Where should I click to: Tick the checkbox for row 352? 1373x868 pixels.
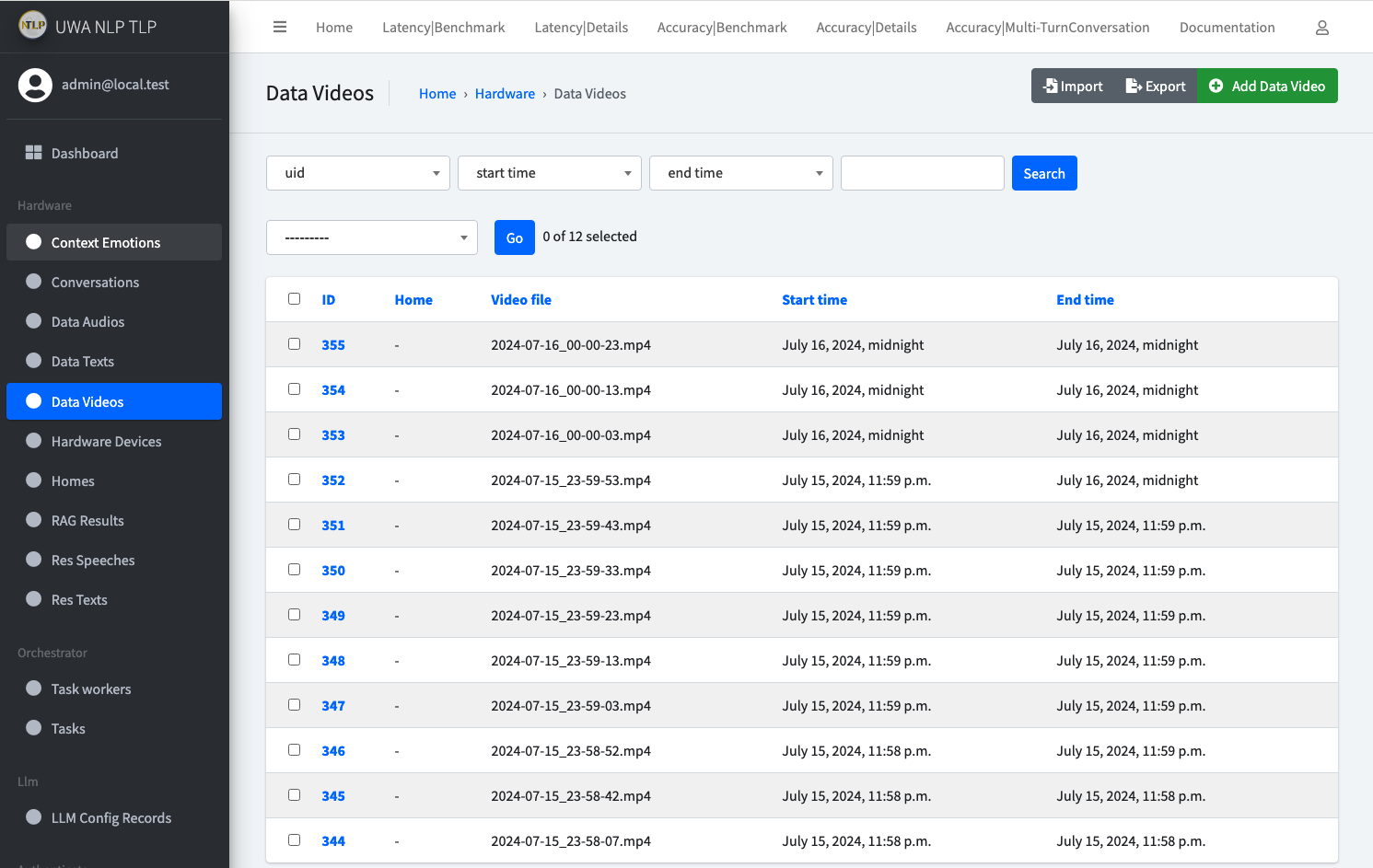(294, 480)
